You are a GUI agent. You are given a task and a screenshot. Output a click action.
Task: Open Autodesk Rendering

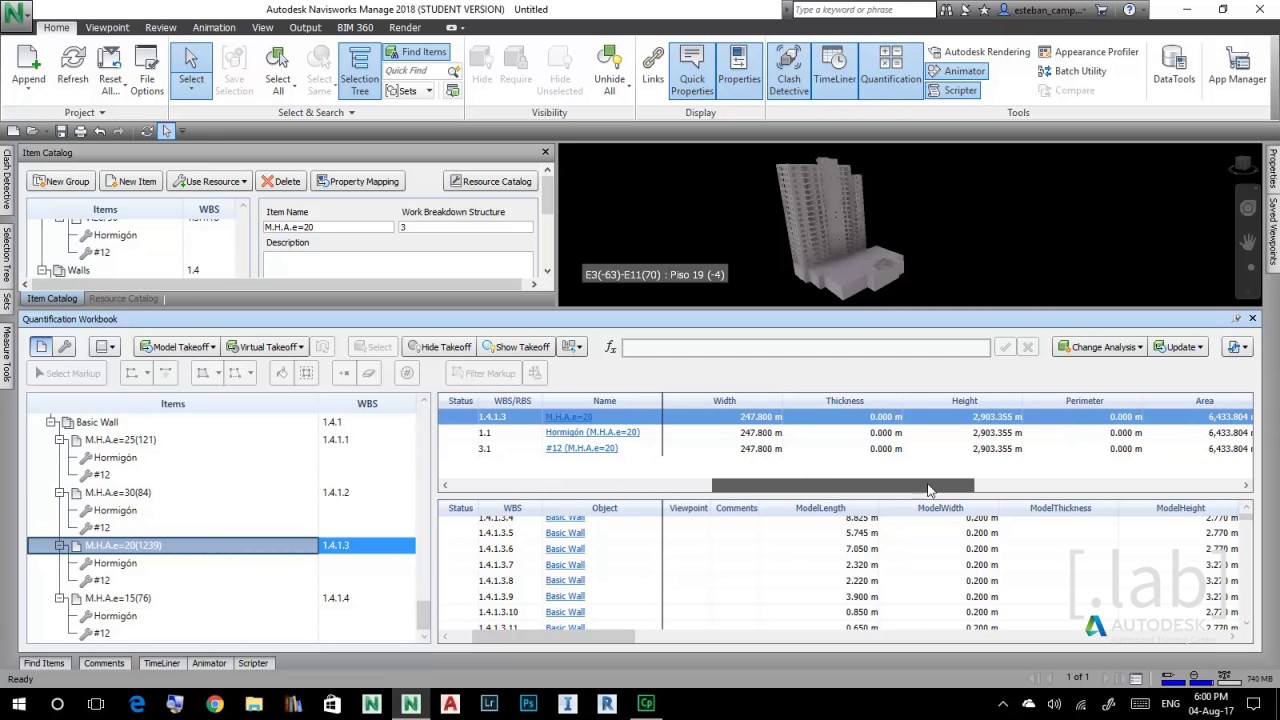(977, 52)
